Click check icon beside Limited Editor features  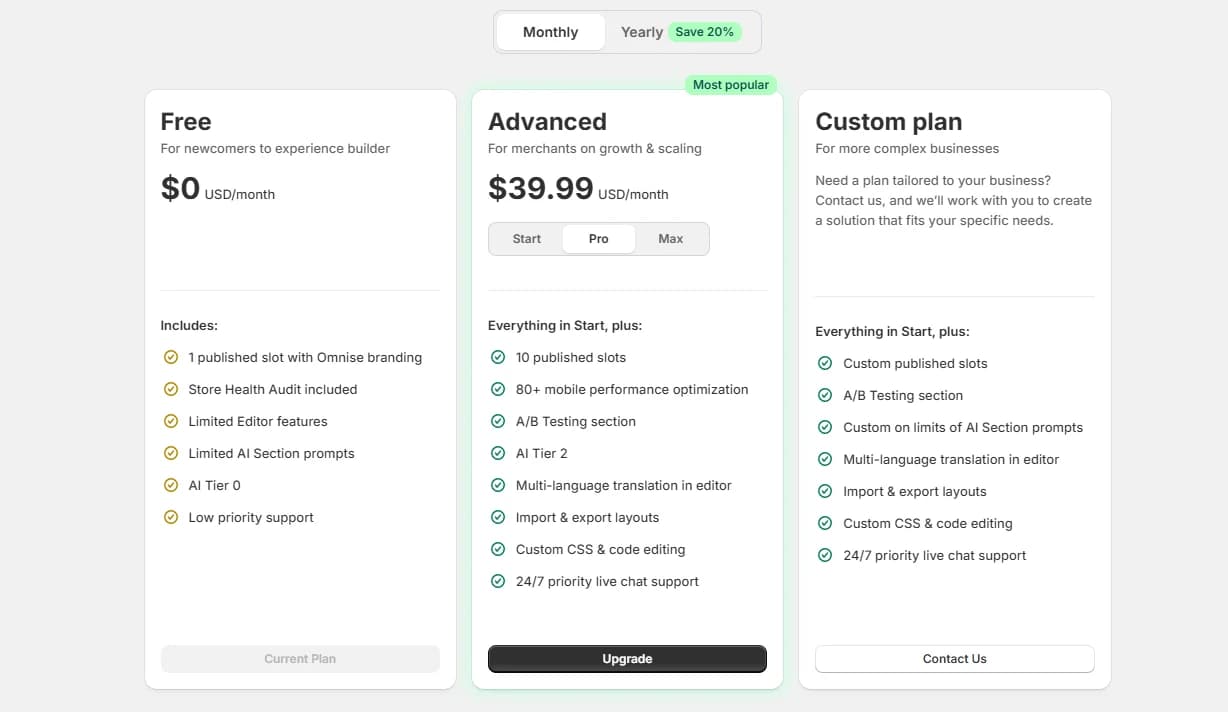tap(171, 421)
